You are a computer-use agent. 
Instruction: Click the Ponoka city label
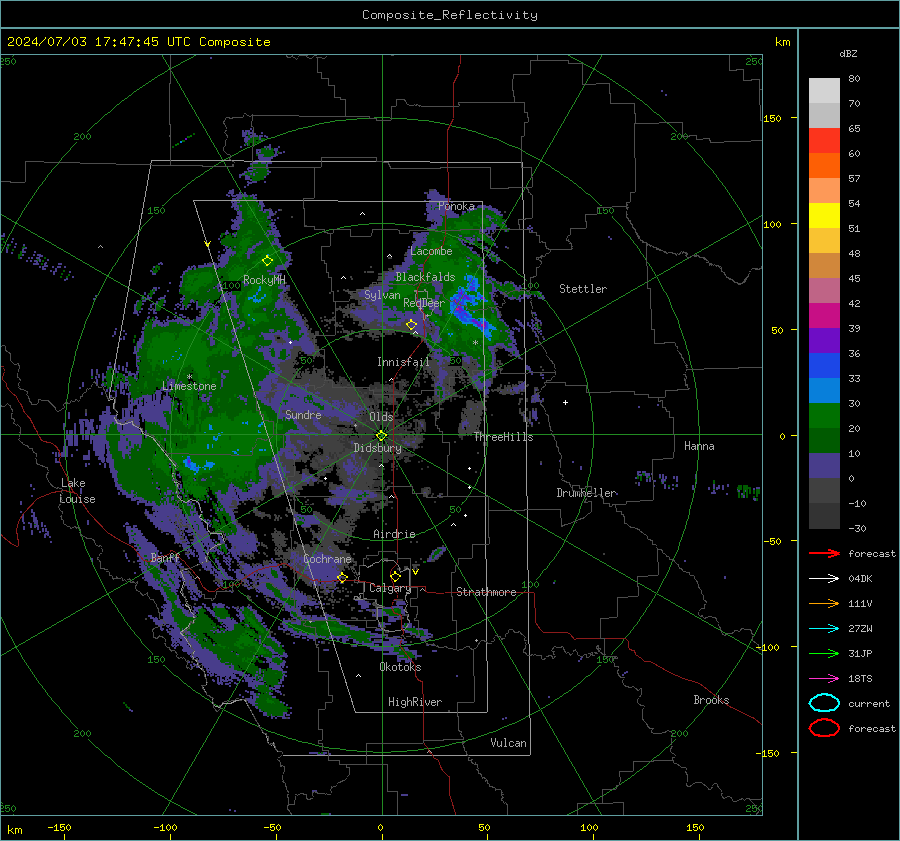(456, 206)
